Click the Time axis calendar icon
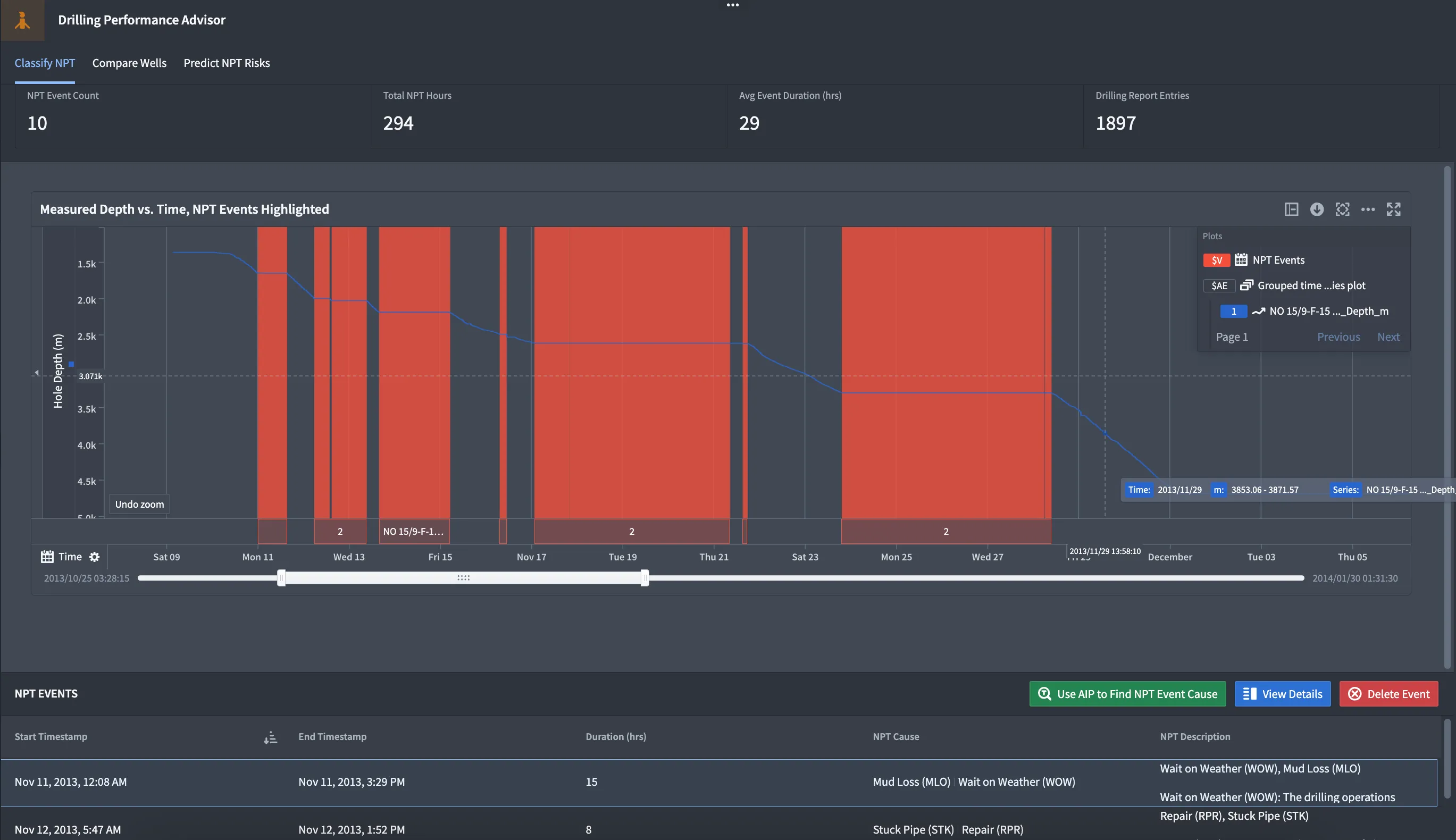 pos(47,557)
